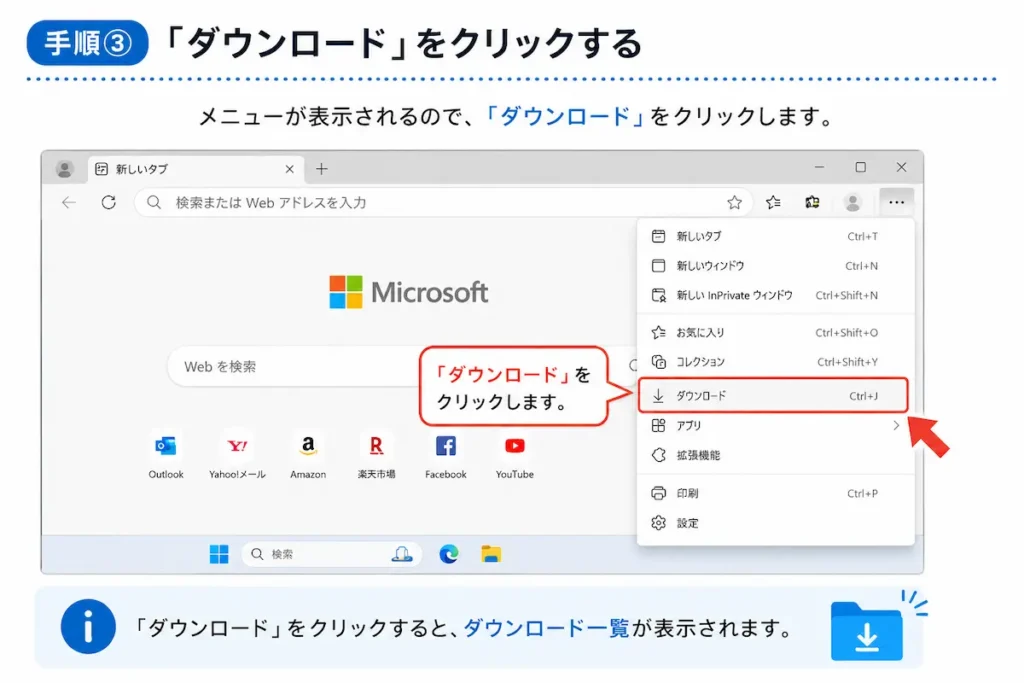Click the star to favorite this page
This screenshot has width=1024, height=683.
point(734,202)
